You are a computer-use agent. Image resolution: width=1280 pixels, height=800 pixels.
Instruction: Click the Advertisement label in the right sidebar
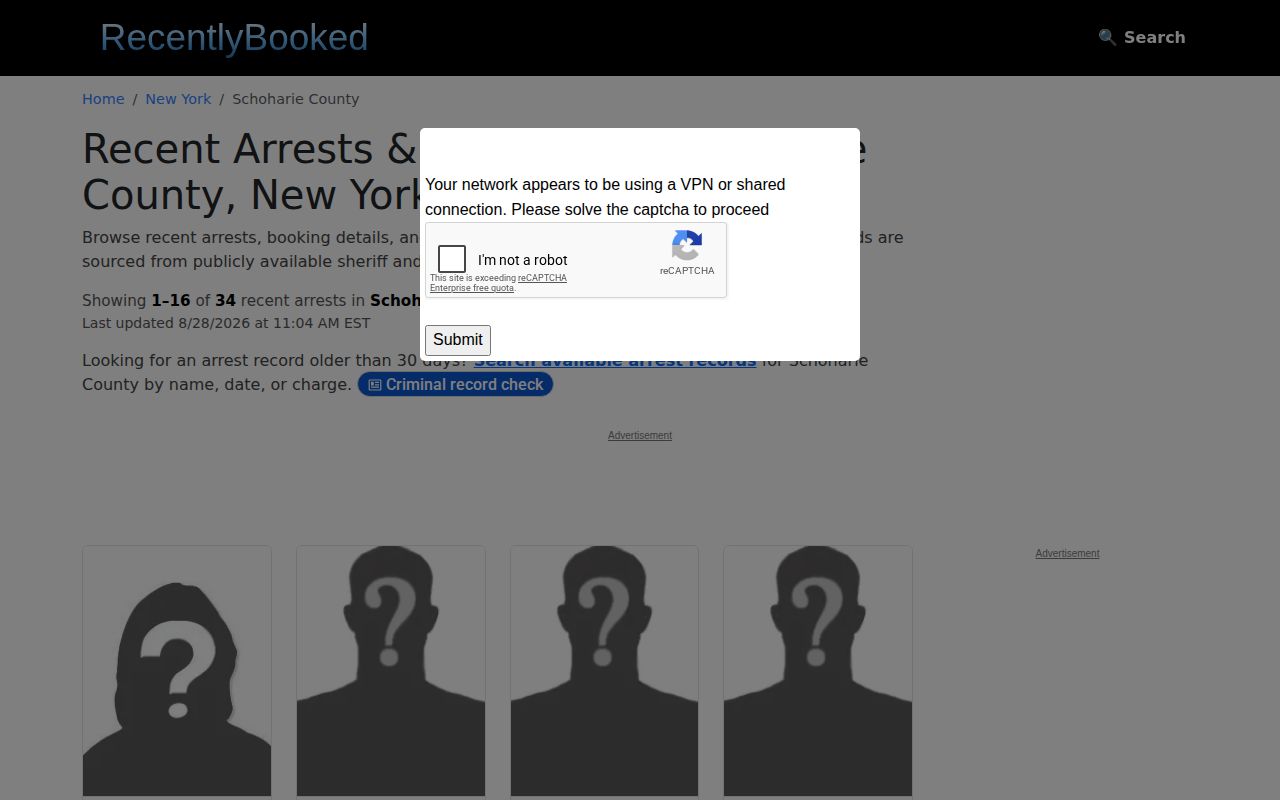pos(1067,553)
